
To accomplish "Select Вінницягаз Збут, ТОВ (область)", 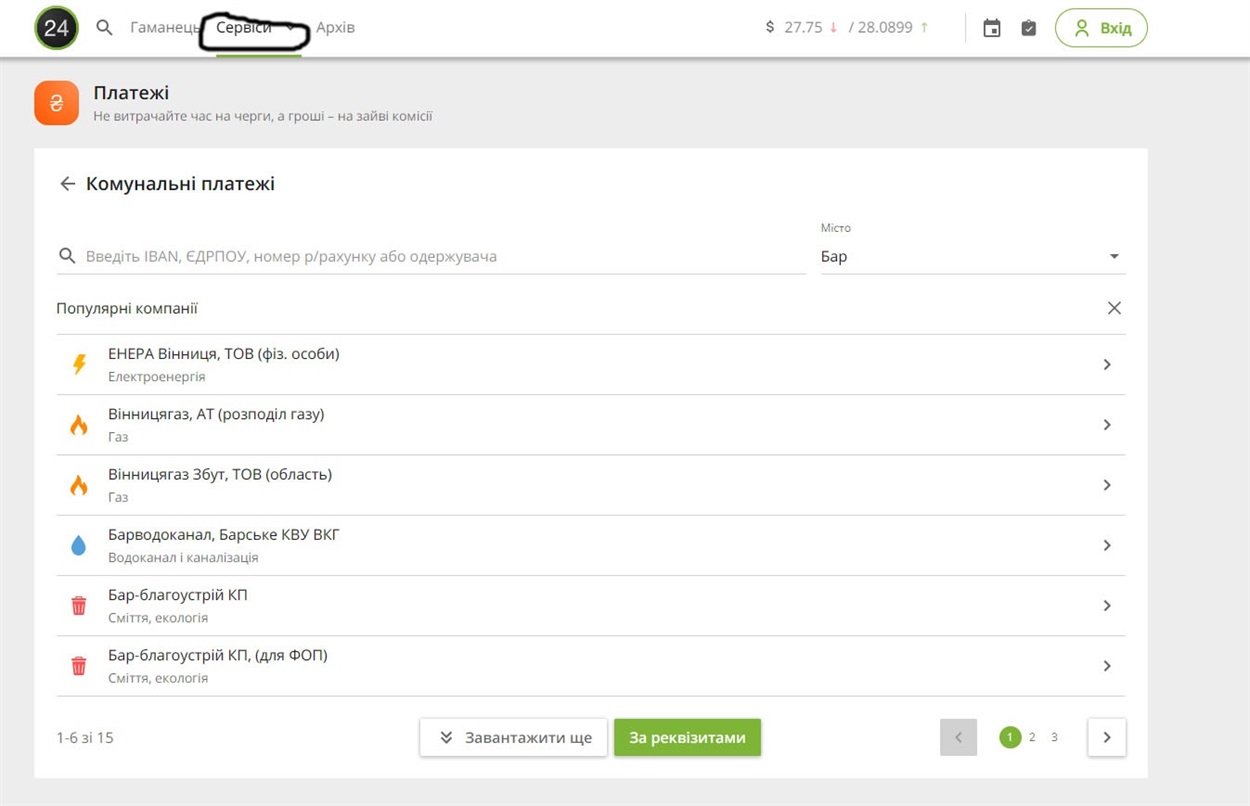I will click(x=220, y=474).
